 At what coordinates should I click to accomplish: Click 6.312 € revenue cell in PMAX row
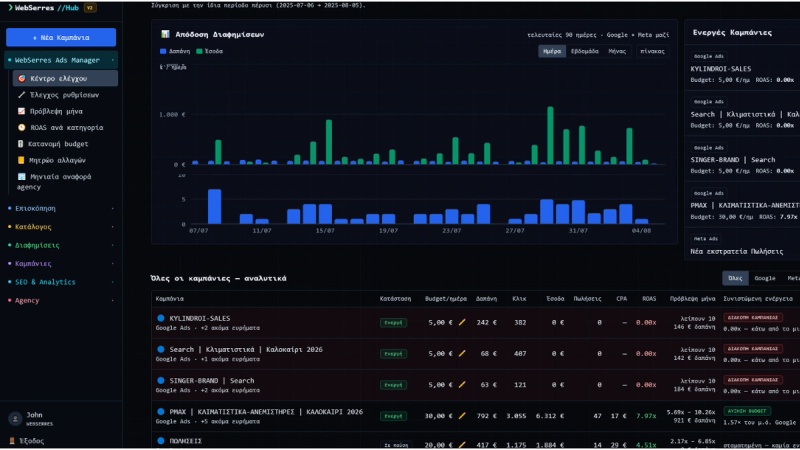[x=549, y=416]
